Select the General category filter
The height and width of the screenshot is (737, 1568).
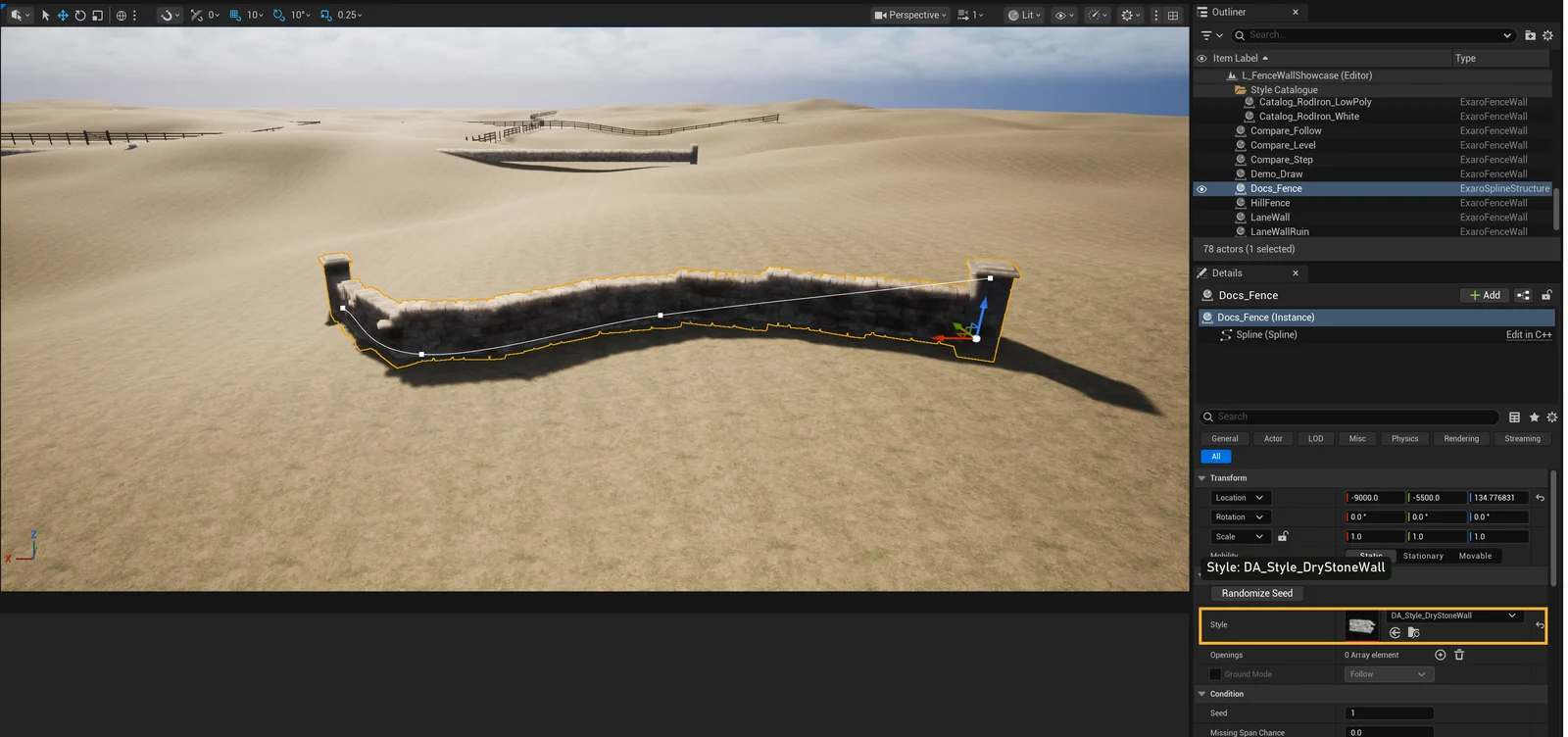click(1224, 439)
